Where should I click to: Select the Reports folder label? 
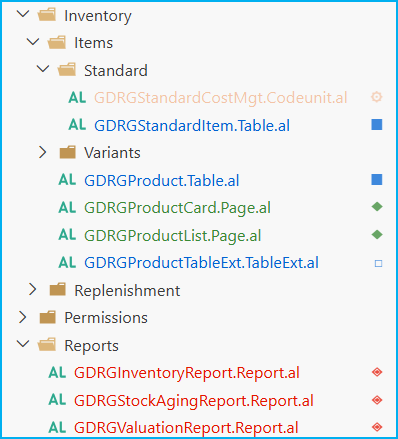point(91,346)
